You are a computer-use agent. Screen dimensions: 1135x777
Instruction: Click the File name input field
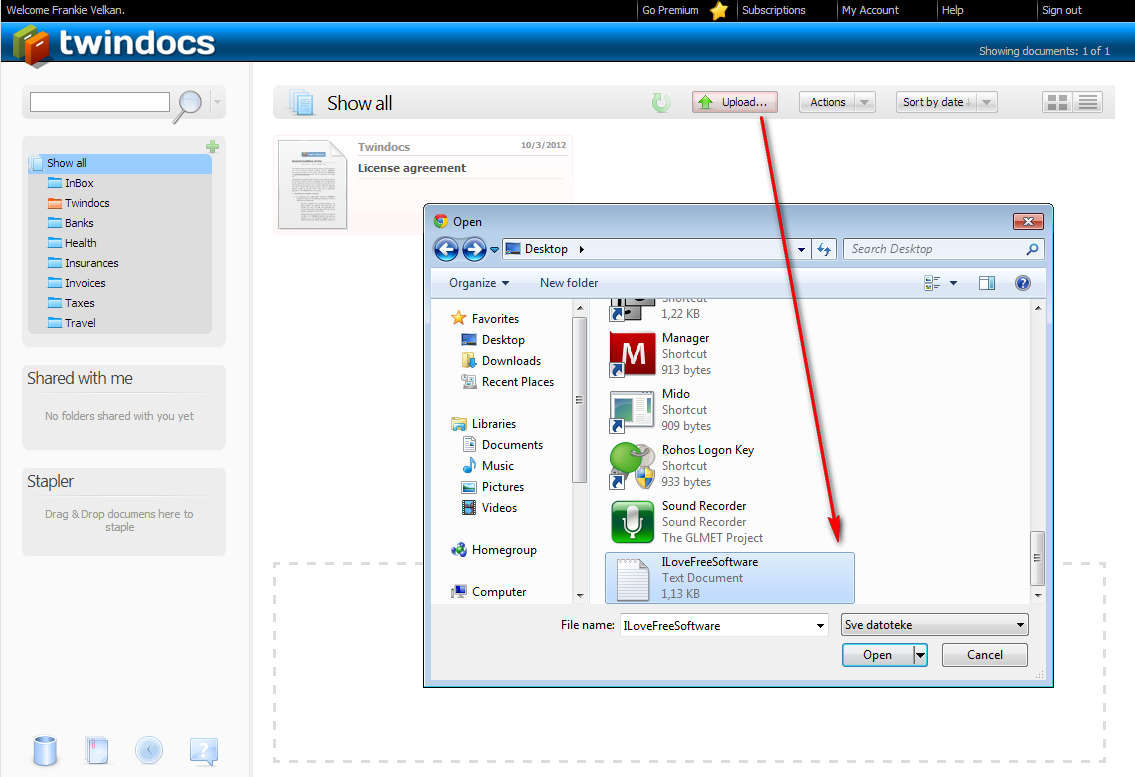click(x=717, y=626)
